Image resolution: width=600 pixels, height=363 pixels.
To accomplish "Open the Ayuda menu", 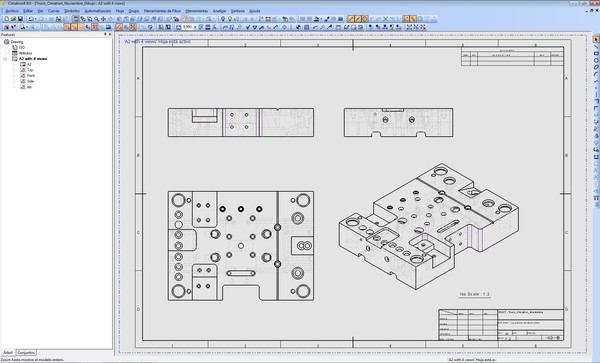I will (254, 11).
